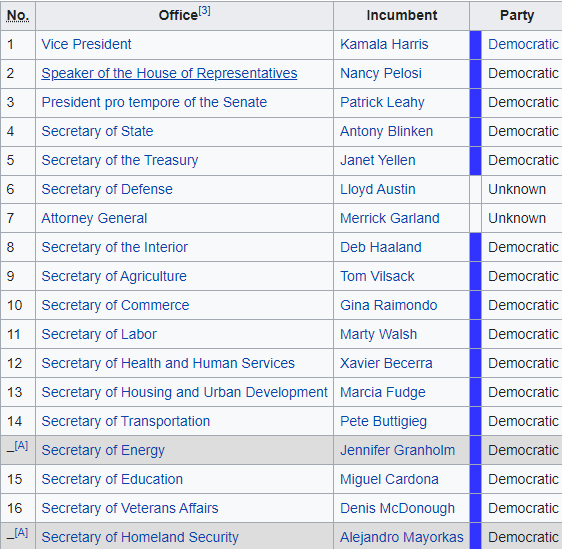Click the Kamala Harris incumbent link
The height and width of the screenshot is (549, 562).
384,44
